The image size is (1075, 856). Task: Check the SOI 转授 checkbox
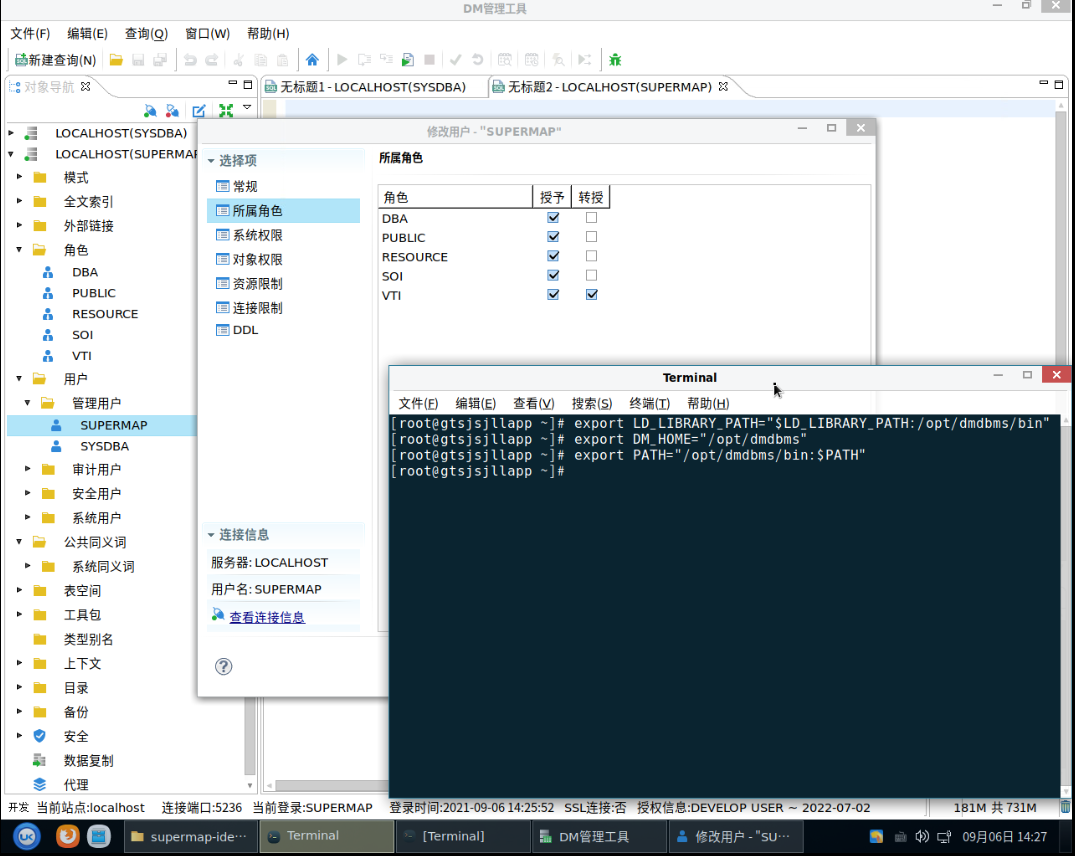592,275
